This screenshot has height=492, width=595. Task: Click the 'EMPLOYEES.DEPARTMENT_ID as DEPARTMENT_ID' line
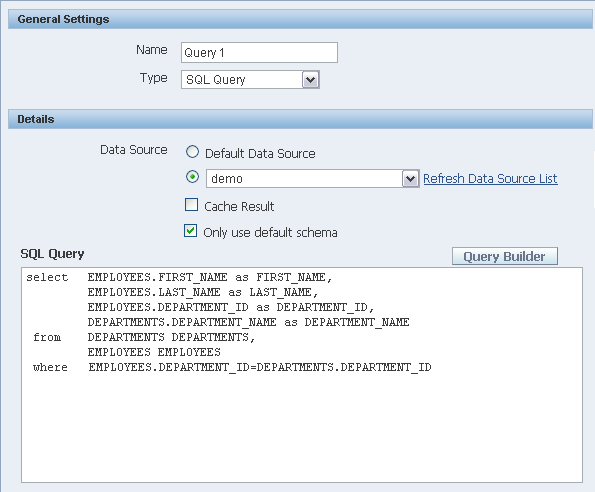[231, 307]
